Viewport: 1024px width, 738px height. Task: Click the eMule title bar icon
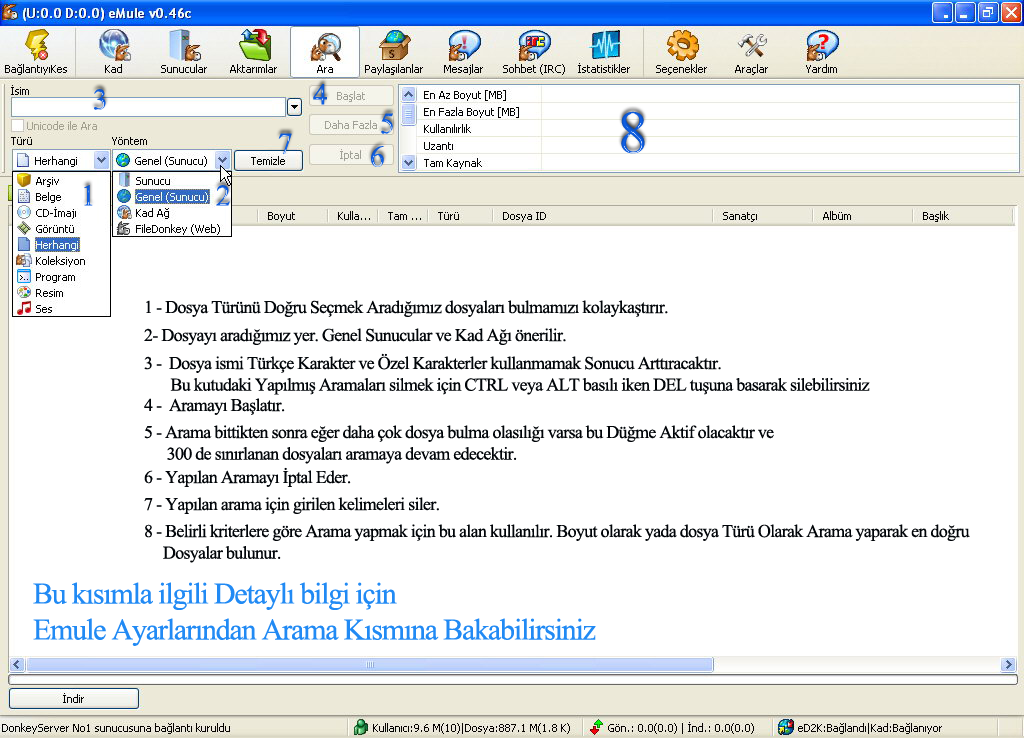[10, 12]
